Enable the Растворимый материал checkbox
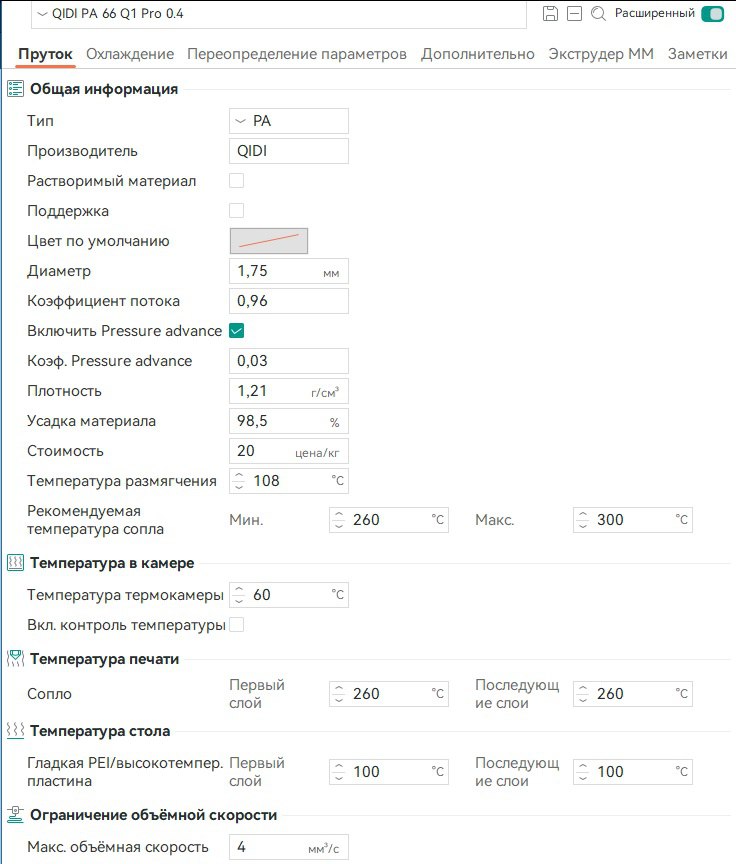The height and width of the screenshot is (864, 736). pos(237,181)
